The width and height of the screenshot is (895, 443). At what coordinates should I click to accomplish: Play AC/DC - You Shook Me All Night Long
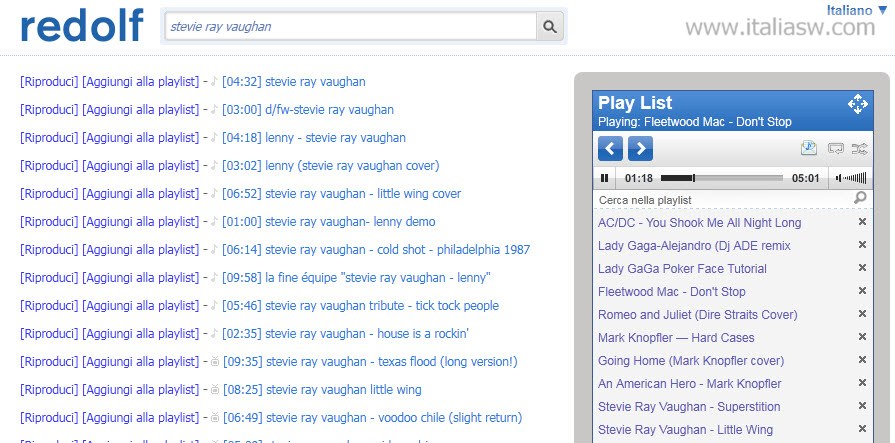[x=699, y=223]
